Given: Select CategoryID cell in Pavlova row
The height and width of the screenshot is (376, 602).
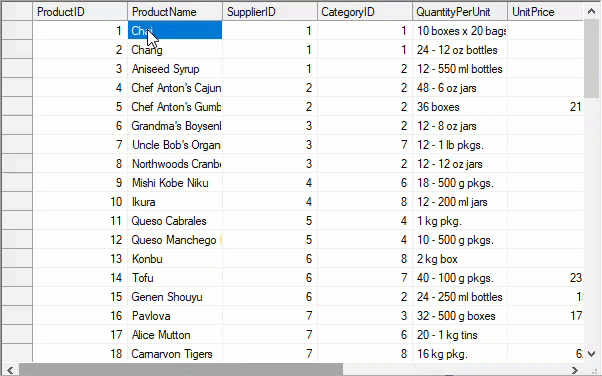Looking at the screenshot, I should tap(365, 316).
